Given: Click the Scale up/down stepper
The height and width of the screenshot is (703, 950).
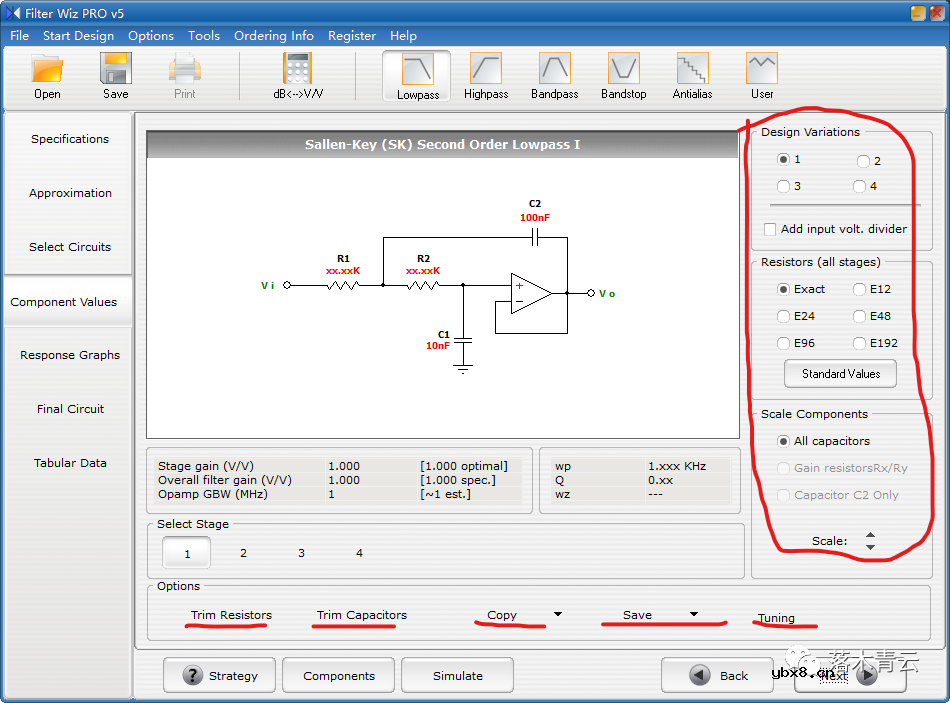Looking at the screenshot, I should click(870, 541).
